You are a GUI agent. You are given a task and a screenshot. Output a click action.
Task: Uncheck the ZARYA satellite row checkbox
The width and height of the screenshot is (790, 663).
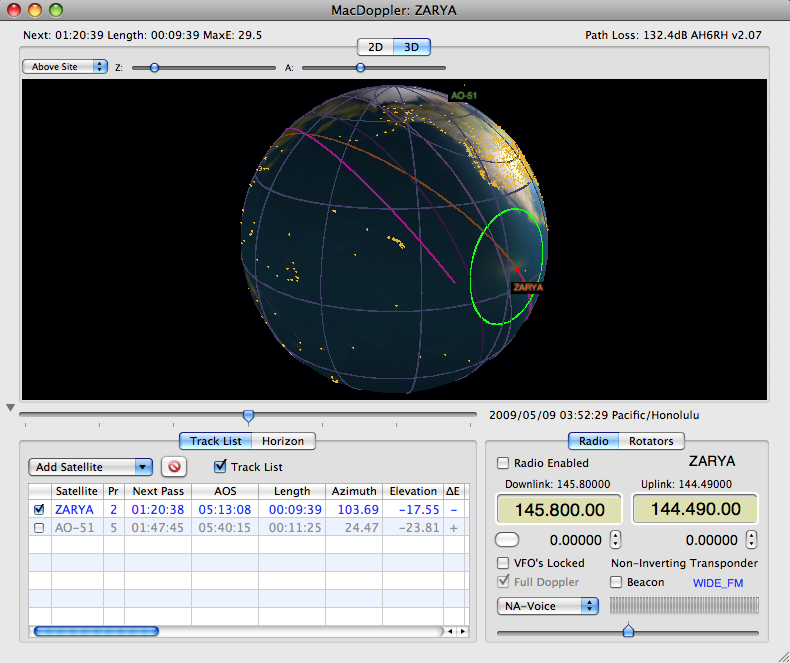39,509
